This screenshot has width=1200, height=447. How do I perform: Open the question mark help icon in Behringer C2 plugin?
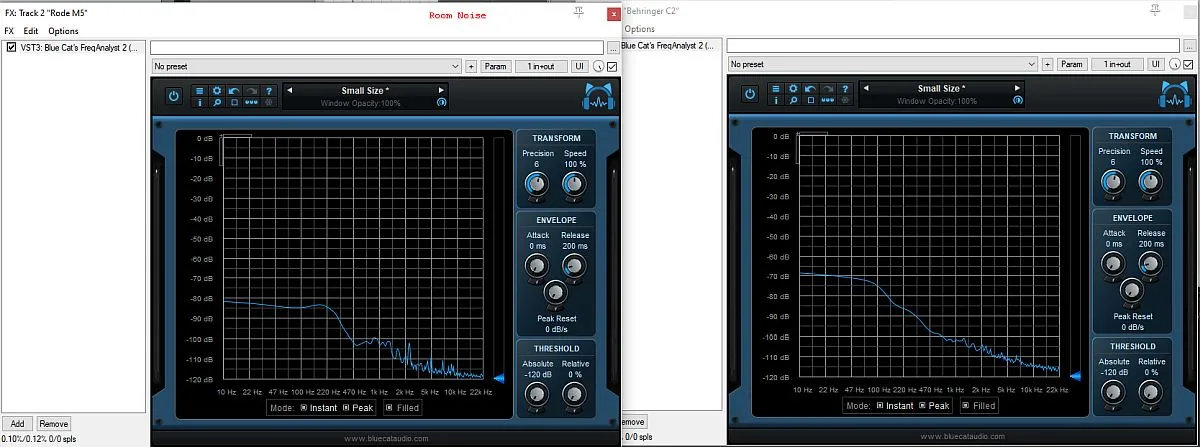845,89
